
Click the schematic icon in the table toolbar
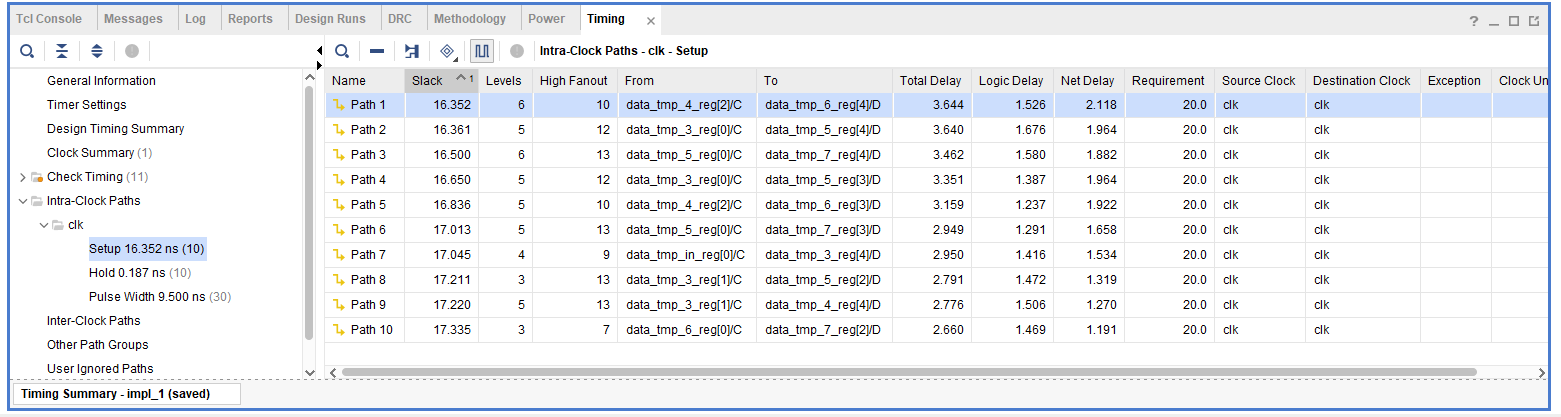click(412, 51)
